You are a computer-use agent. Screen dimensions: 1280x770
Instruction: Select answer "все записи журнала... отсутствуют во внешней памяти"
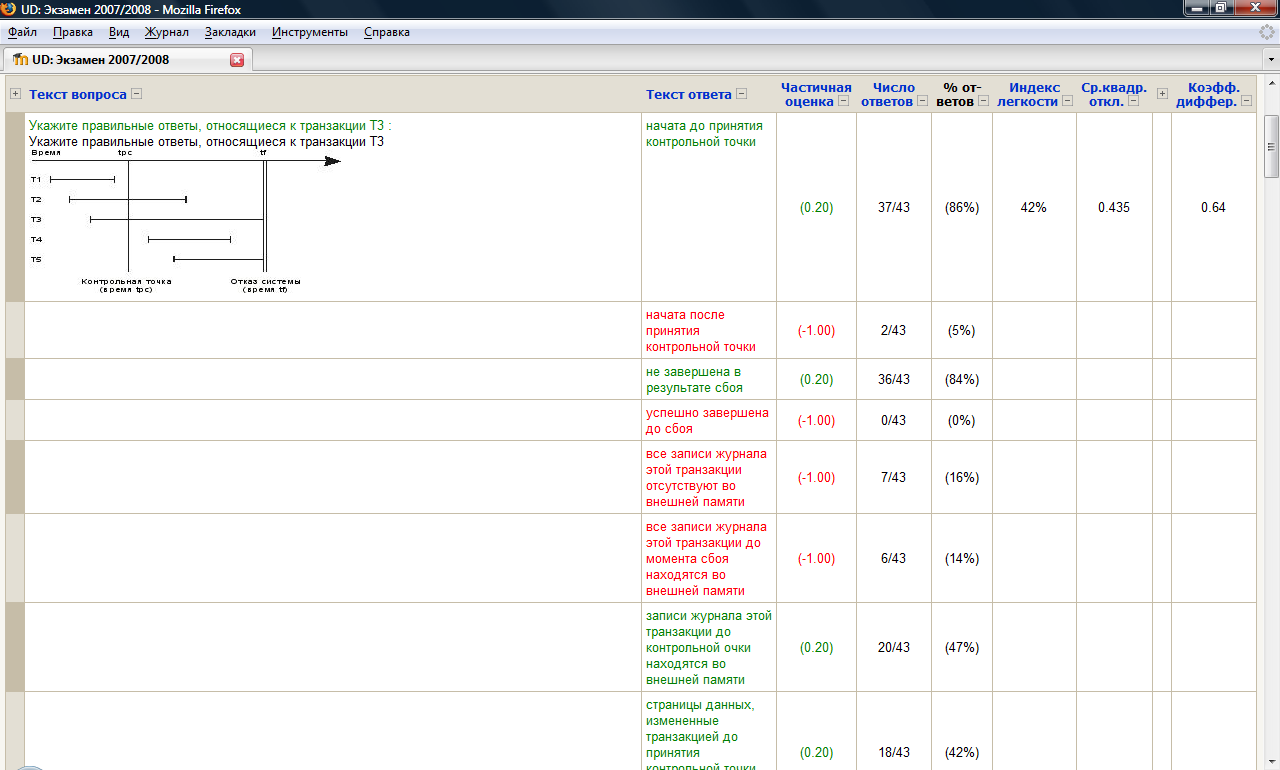click(x=706, y=478)
